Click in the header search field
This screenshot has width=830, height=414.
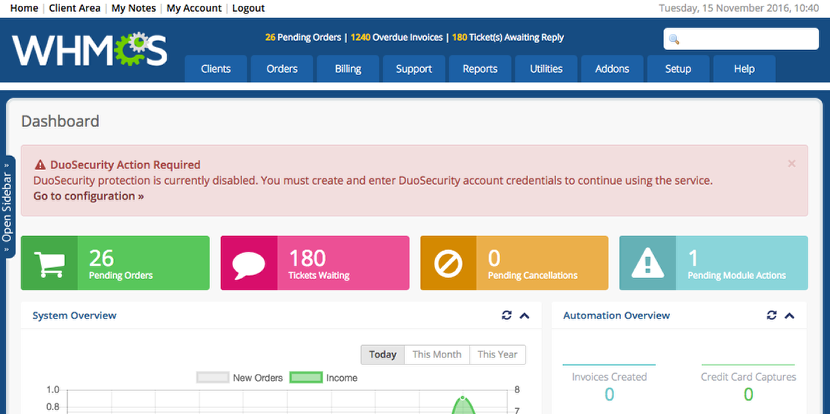(741, 39)
